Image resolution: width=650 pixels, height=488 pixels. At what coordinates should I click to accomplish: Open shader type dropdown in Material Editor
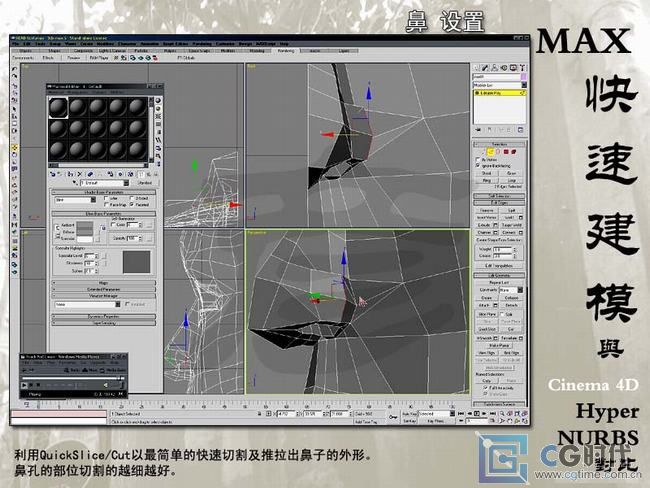75,200
